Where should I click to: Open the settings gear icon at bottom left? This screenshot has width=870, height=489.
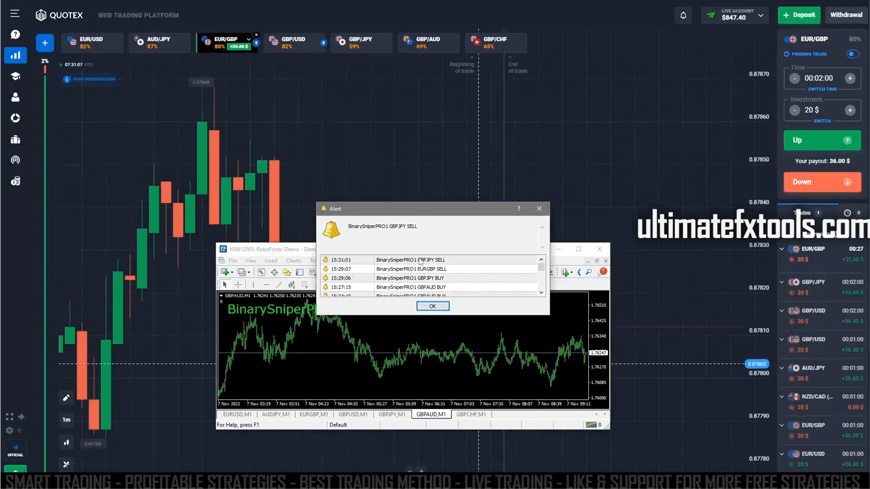click(9, 430)
